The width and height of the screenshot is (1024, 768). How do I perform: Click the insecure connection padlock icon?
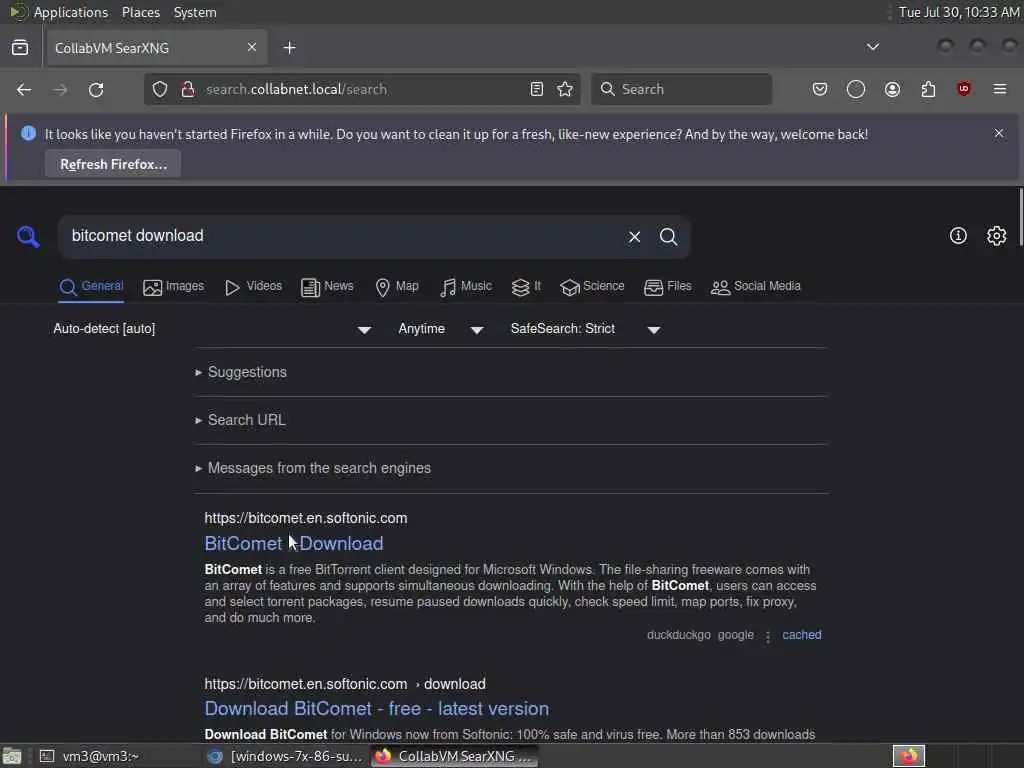click(x=188, y=89)
